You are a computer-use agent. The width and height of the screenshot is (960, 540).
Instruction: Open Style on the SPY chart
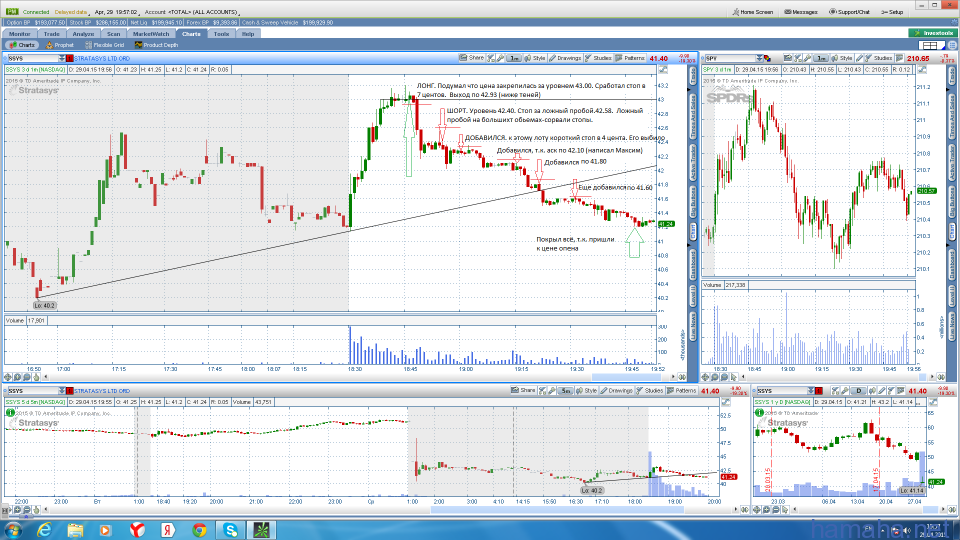[842, 58]
